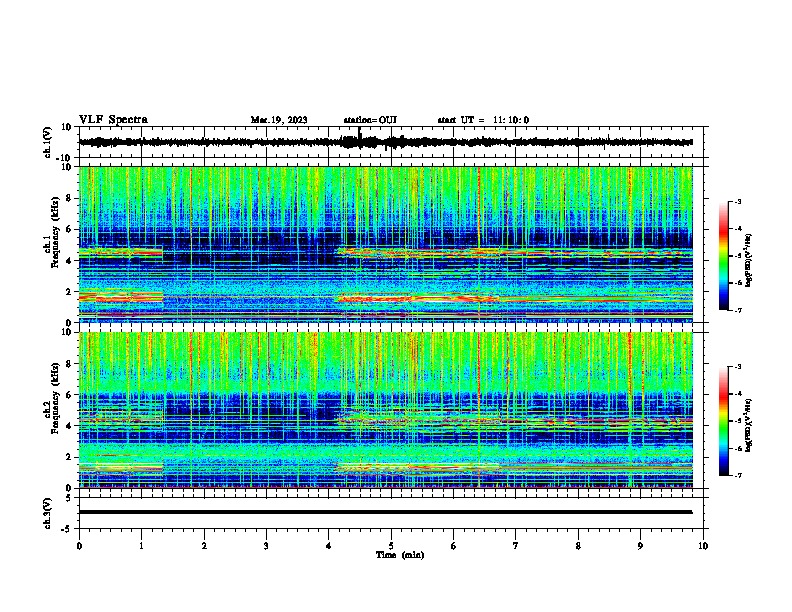The image size is (792, 612).
Task: Click time axis tick label "3"
Action: click(266, 546)
